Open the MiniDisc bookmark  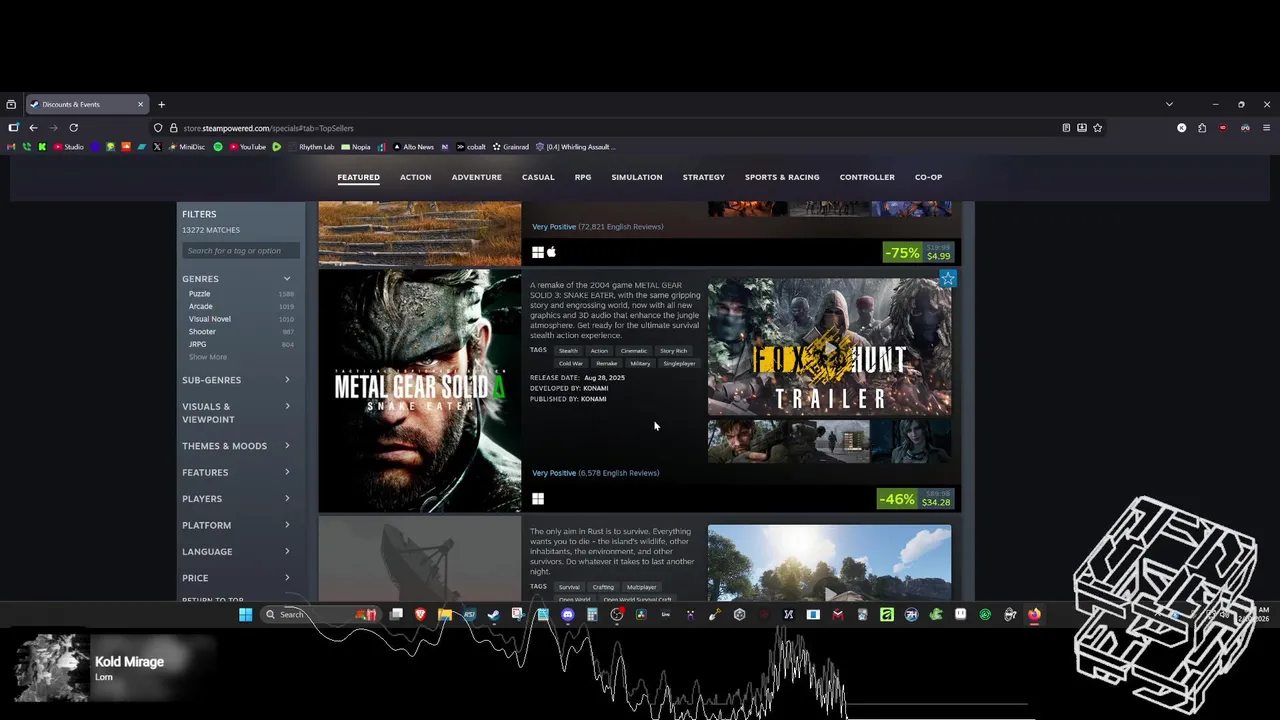(x=186, y=147)
